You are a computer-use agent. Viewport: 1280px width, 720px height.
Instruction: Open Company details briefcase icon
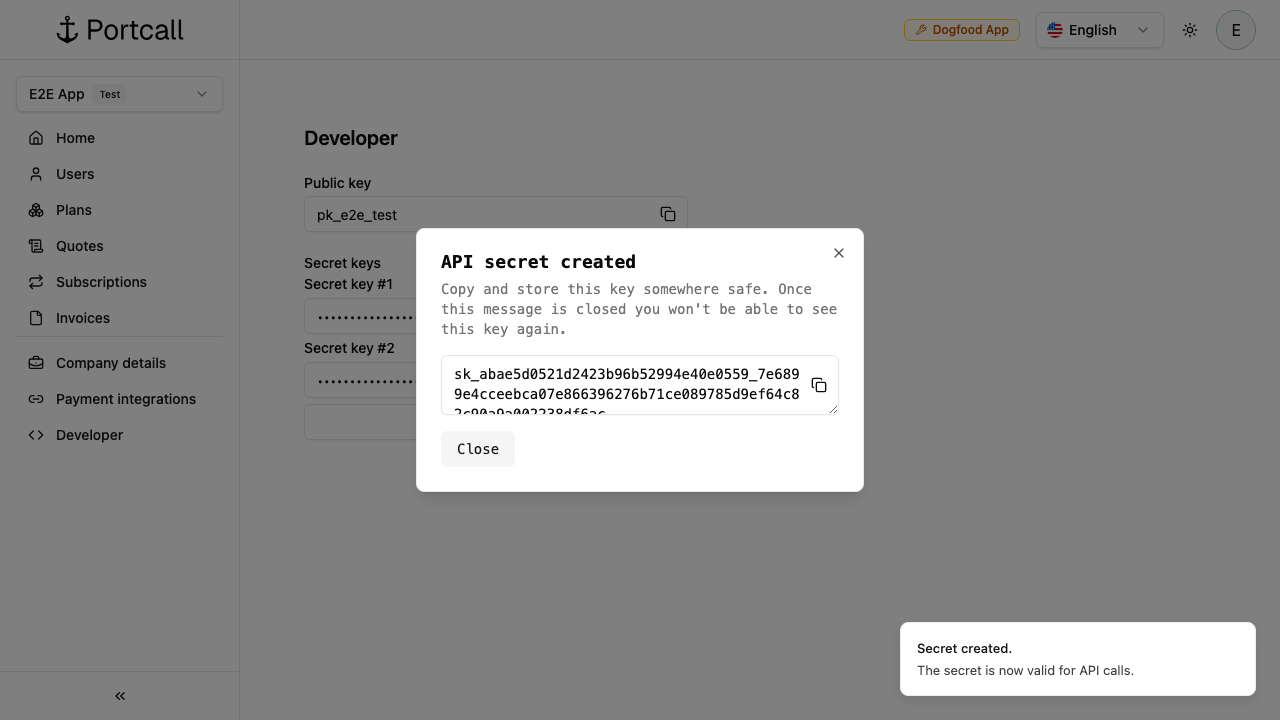coord(36,363)
